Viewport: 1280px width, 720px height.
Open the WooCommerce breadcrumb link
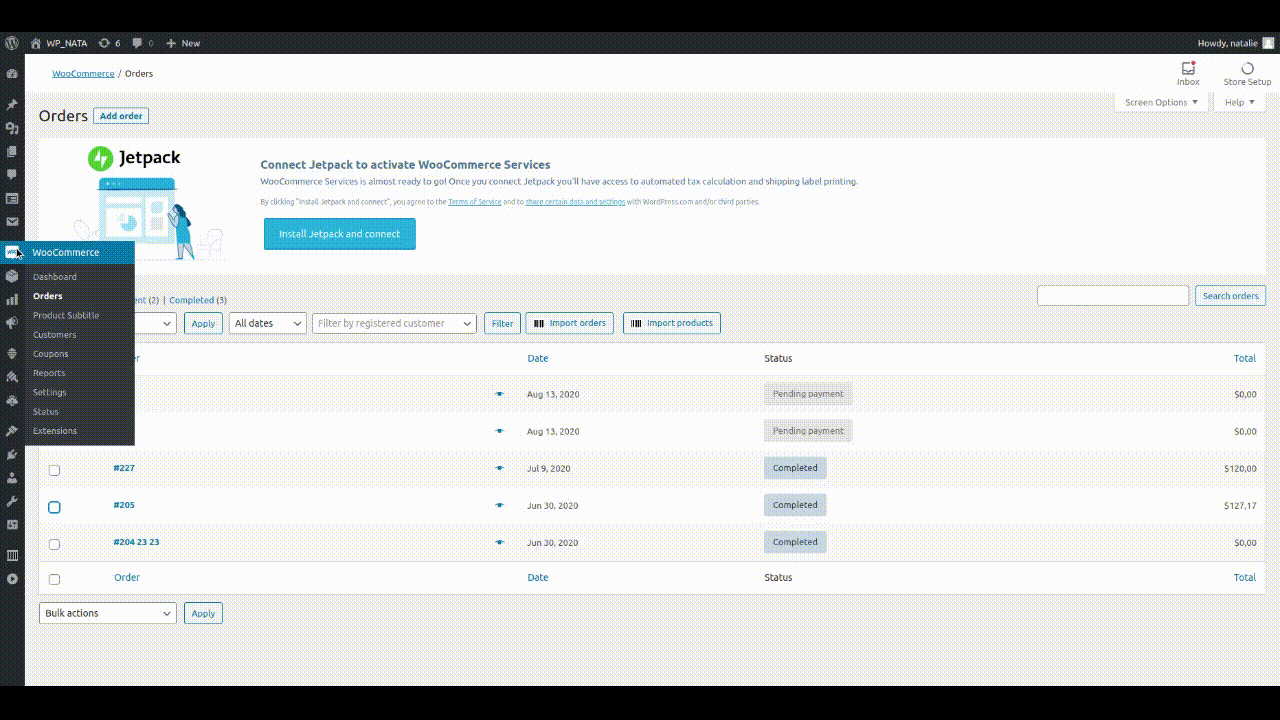(x=83, y=73)
